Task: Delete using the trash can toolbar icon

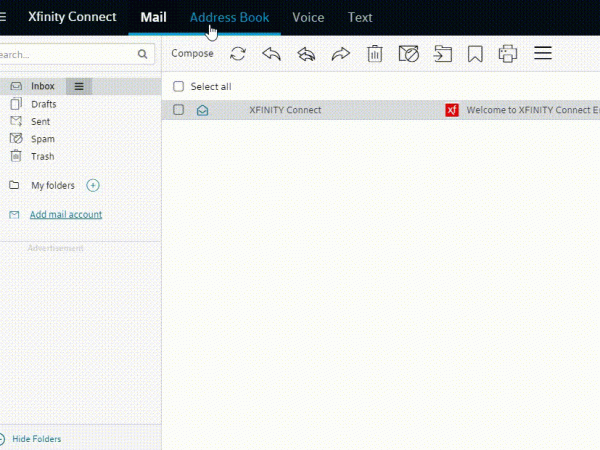Action: 374,54
